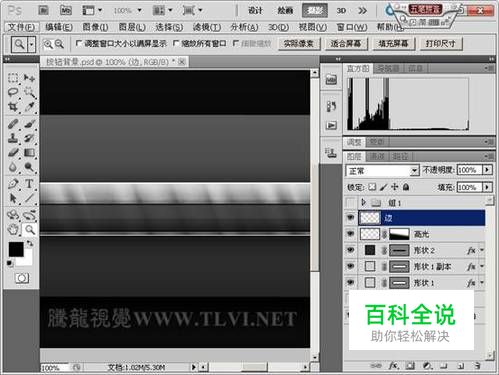Click the 填充屏幕 button

click(x=393, y=44)
